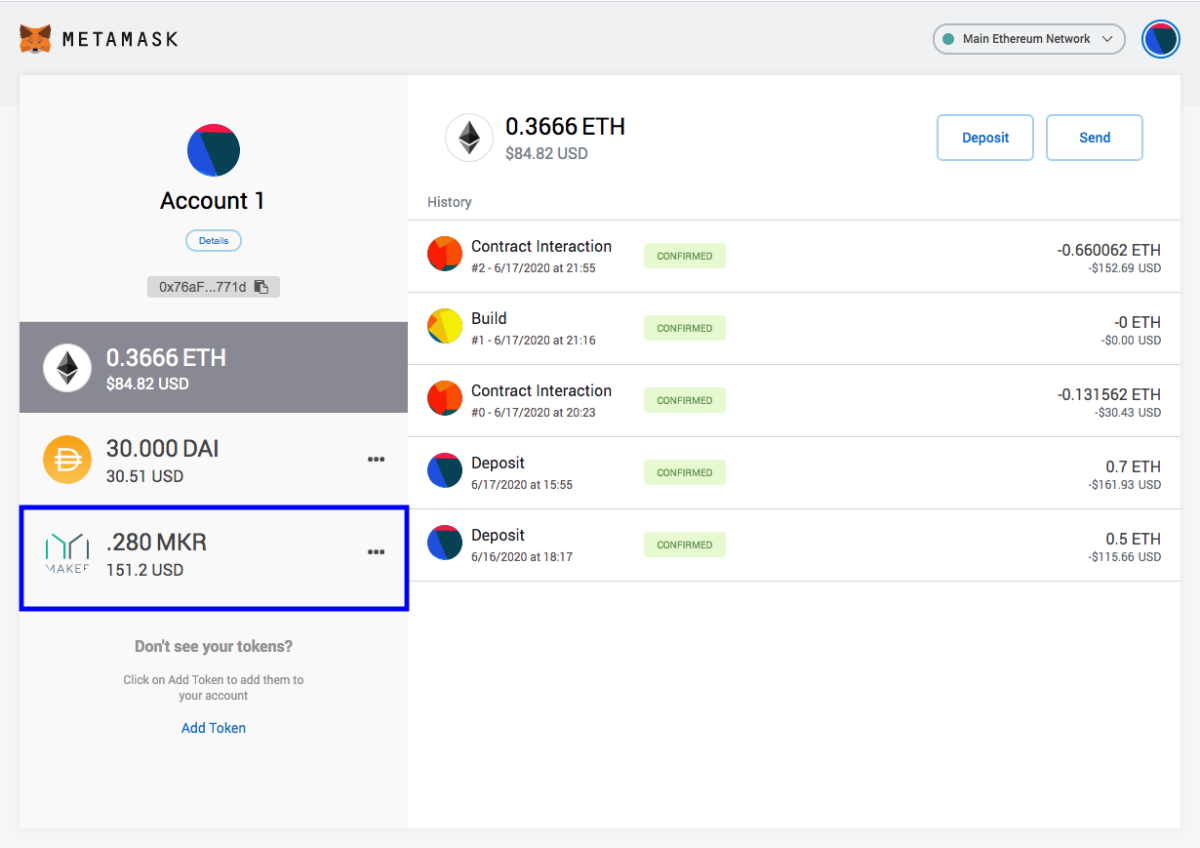The height and width of the screenshot is (848, 1200).
Task: Click the DAI token icon
Action: point(67,460)
